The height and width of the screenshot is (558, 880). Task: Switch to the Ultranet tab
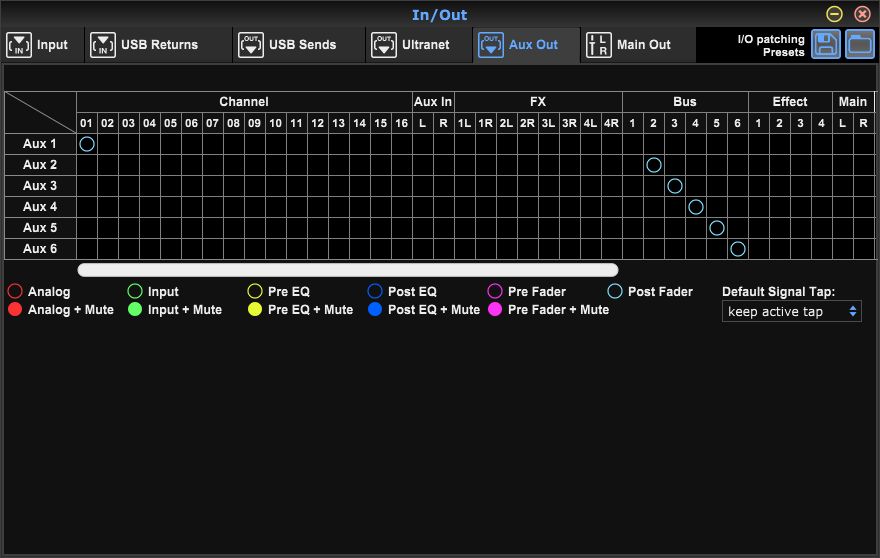point(425,45)
